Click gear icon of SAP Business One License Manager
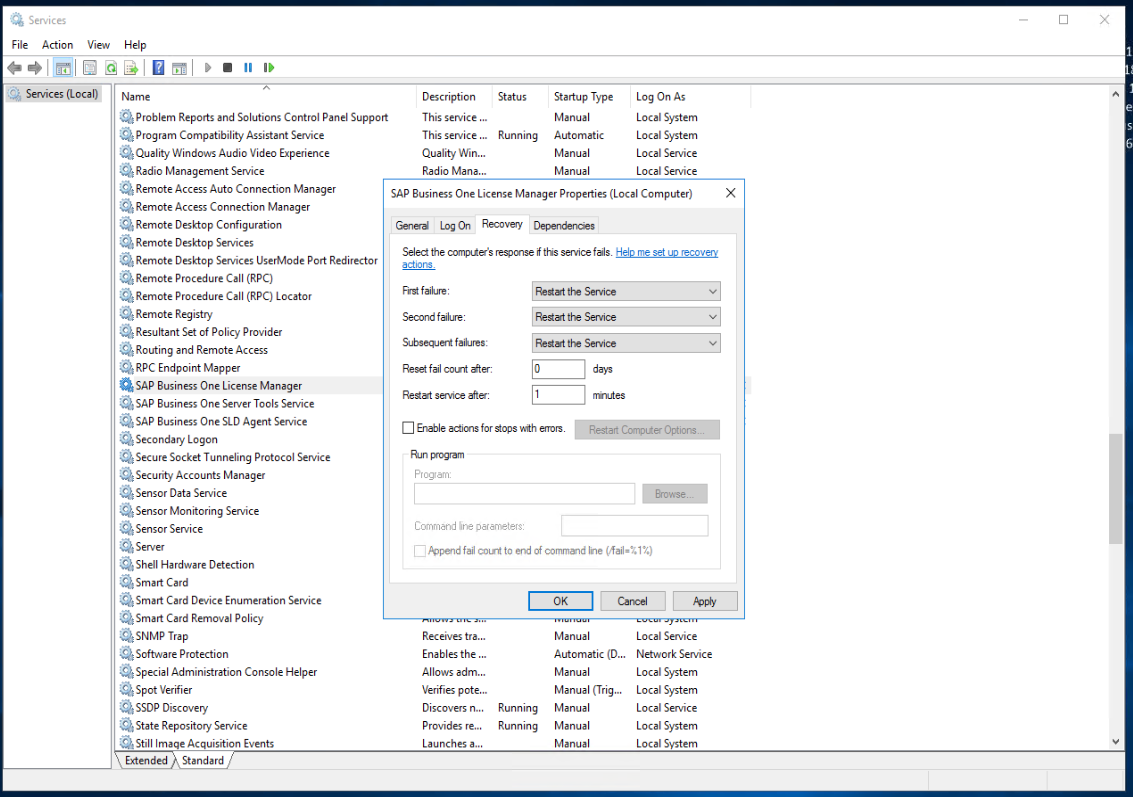The height and width of the screenshot is (797, 1133). pyautogui.click(x=126, y=385)
